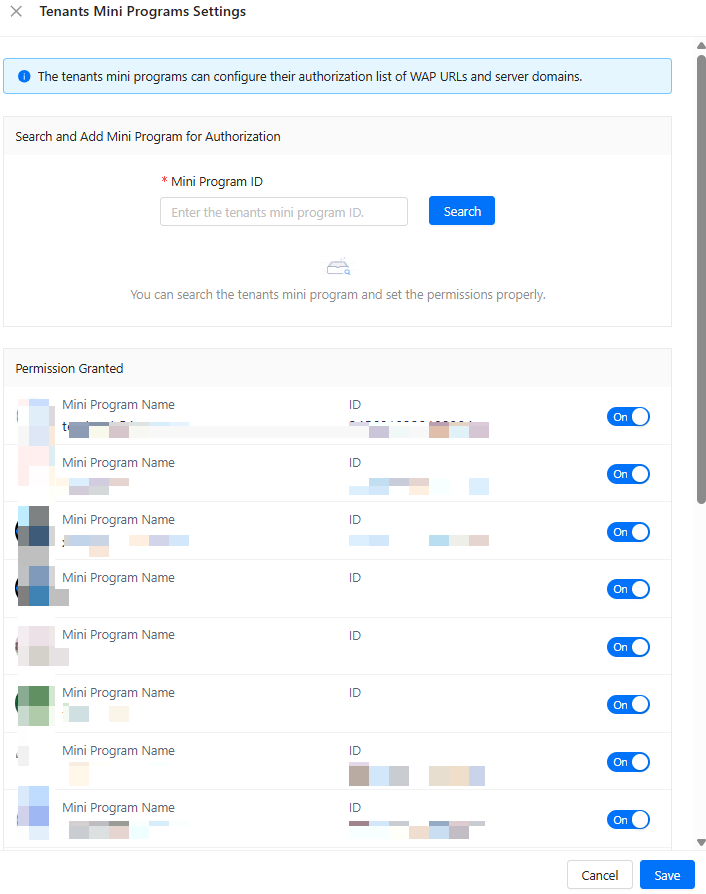Viewport: 706px width, 894px height.
Task: Turn off the first mini program toggle
Action: click(628, 417)
